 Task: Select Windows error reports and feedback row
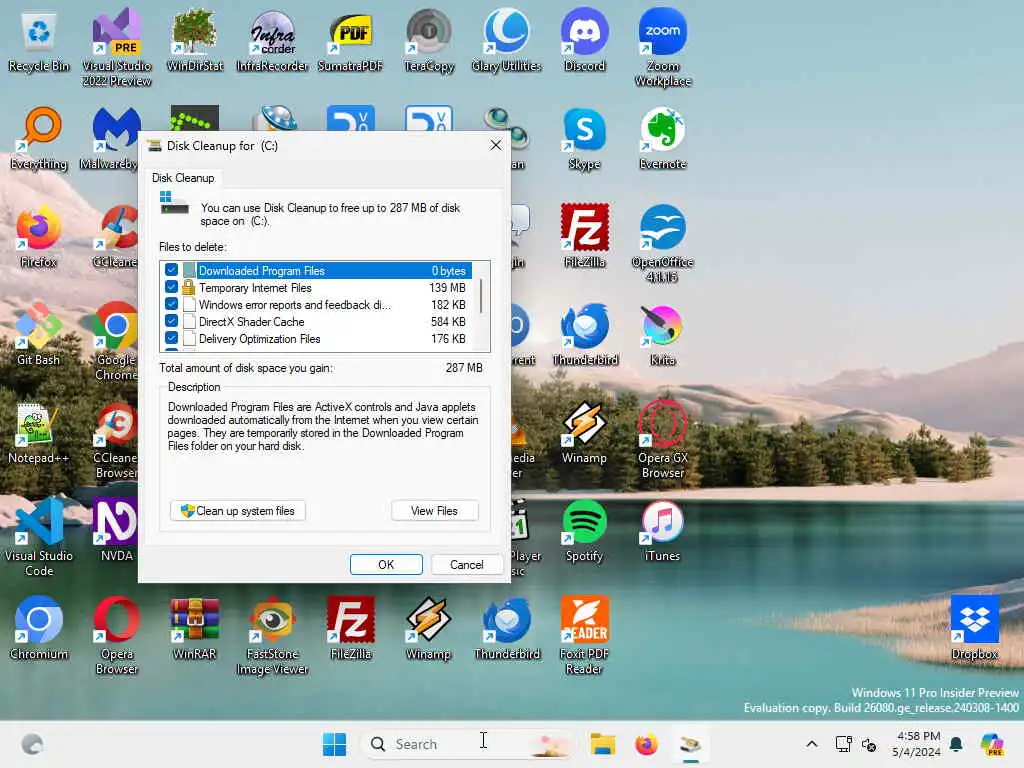(316, 304)
